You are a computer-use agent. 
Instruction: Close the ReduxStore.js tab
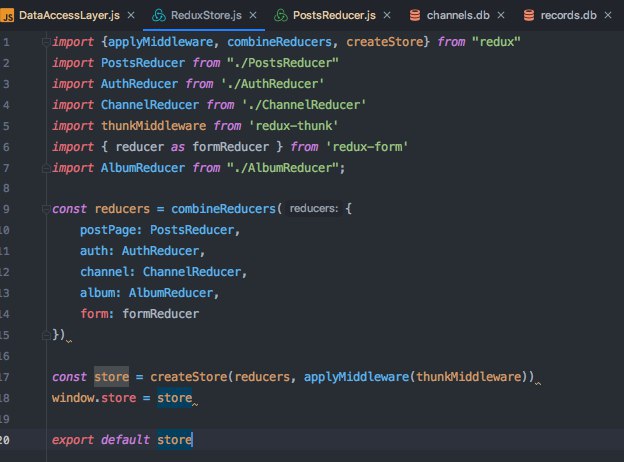[x=253, y=15]
